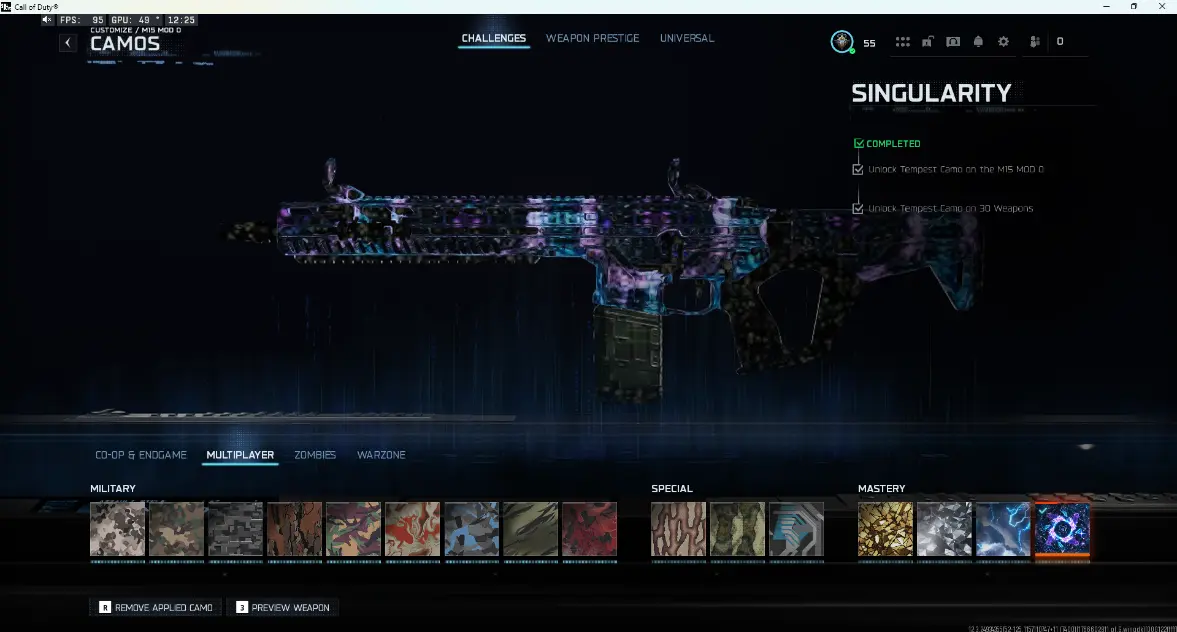
Task: Click the party count 0 text
Action: click(x=1060, y=42)
